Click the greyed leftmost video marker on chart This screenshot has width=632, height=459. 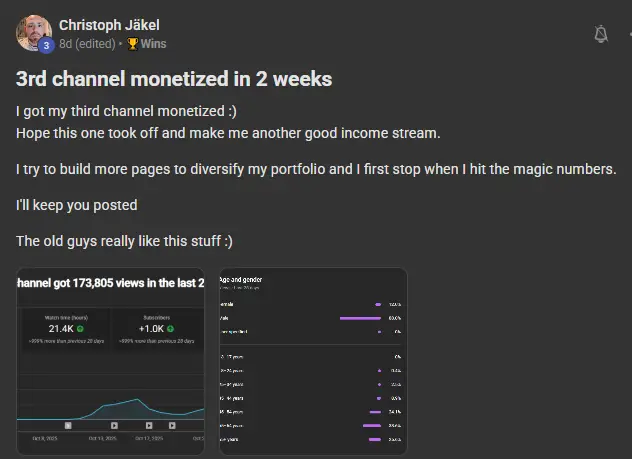point(68,426)
